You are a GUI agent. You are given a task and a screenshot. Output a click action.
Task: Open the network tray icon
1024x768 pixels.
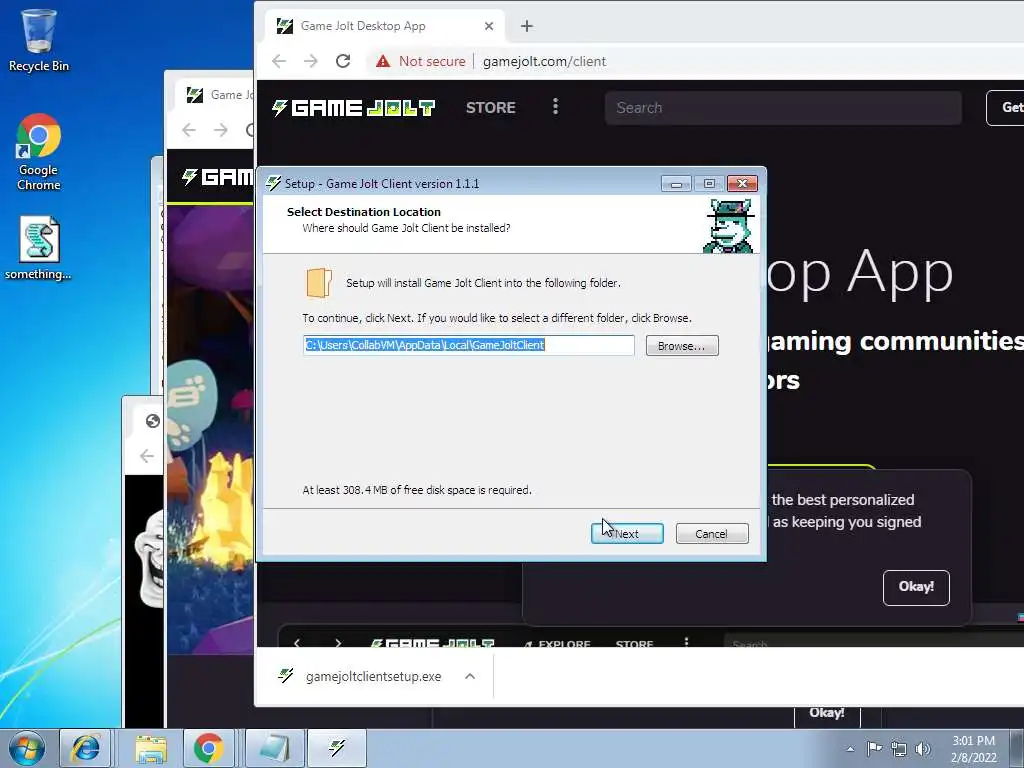[899, 749]
